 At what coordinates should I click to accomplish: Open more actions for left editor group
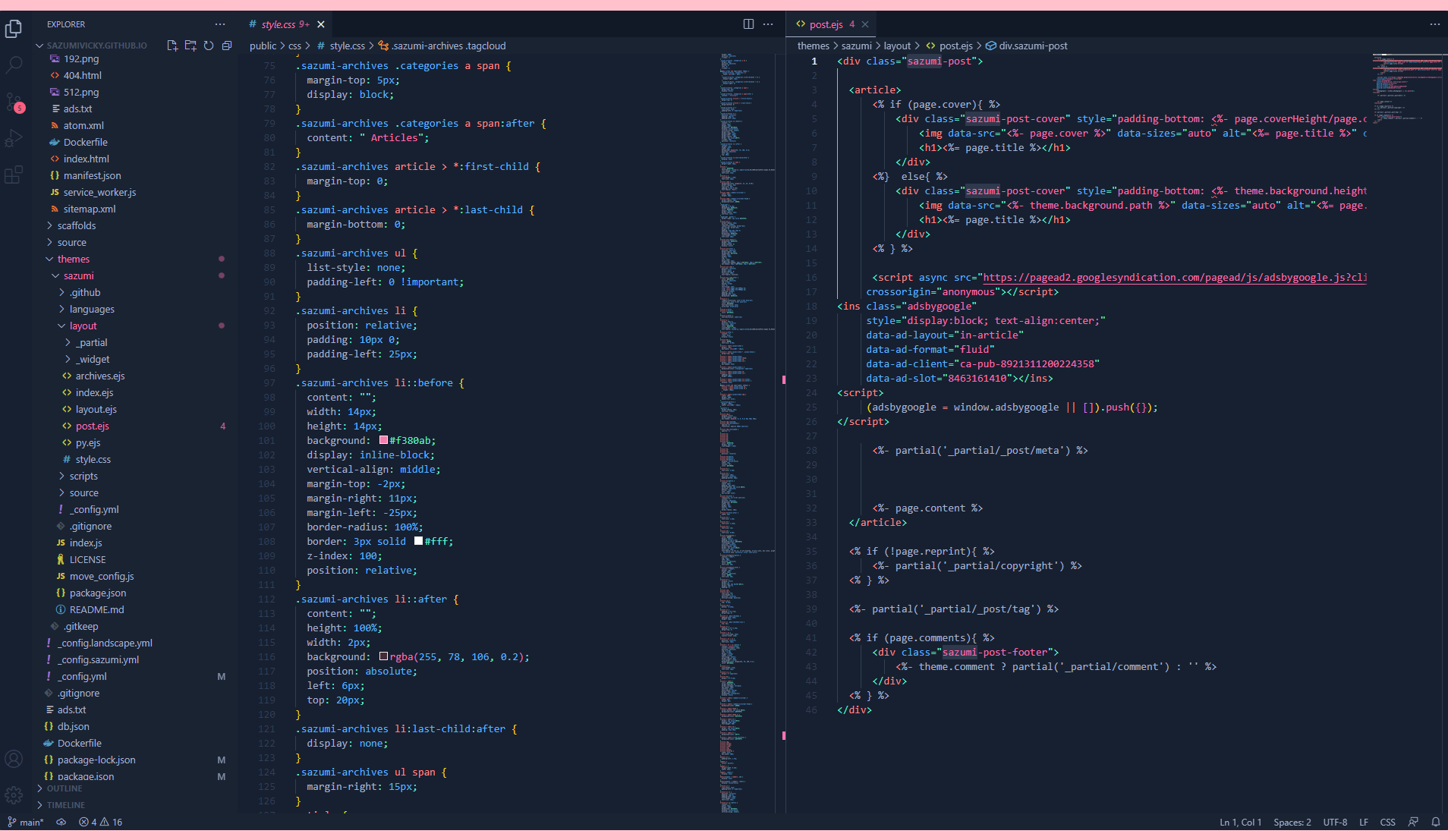[768, 24]
